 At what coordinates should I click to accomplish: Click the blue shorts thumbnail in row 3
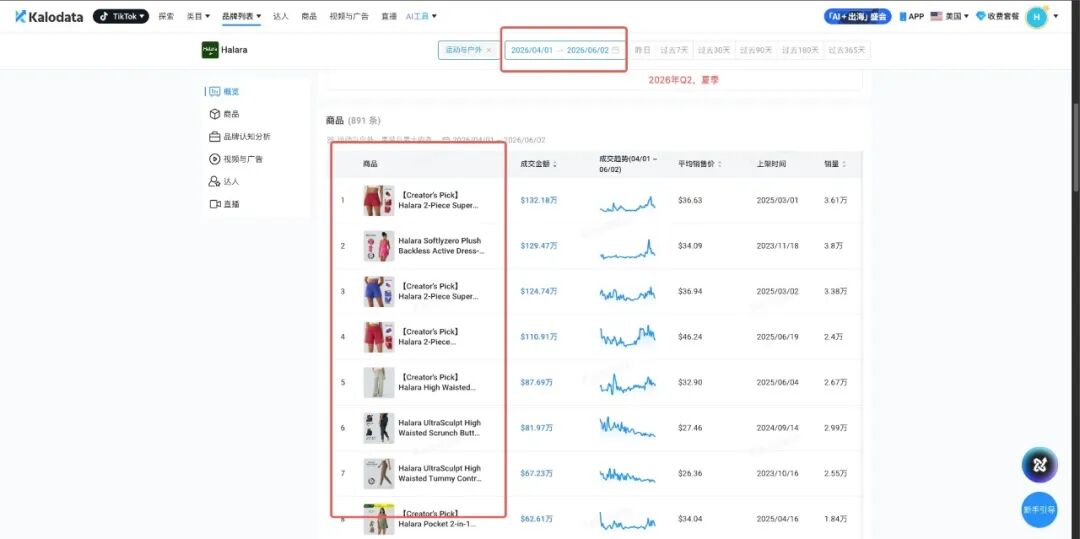point(379,291)
